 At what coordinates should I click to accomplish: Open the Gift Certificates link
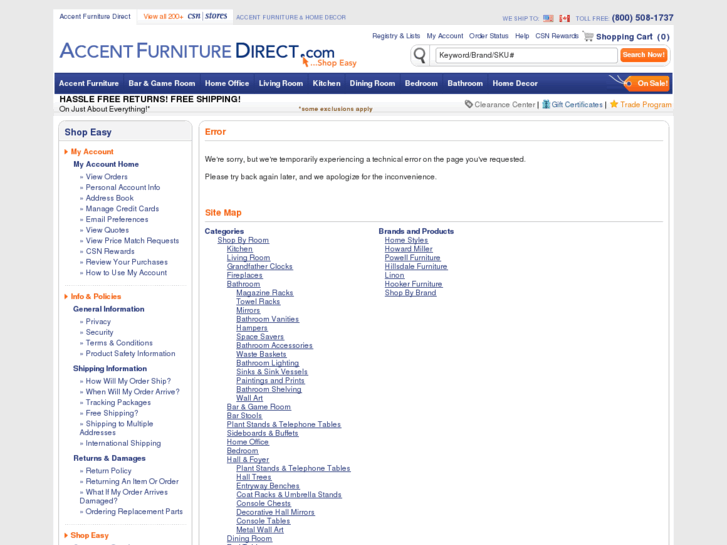coord(577,105)
